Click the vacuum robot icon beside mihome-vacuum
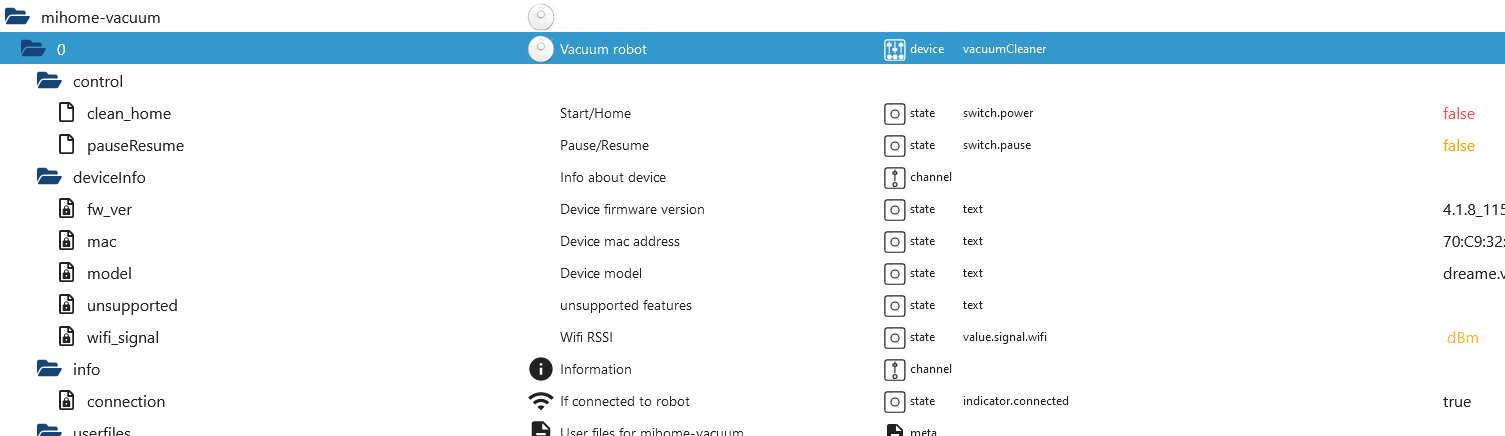 point(540,17)
